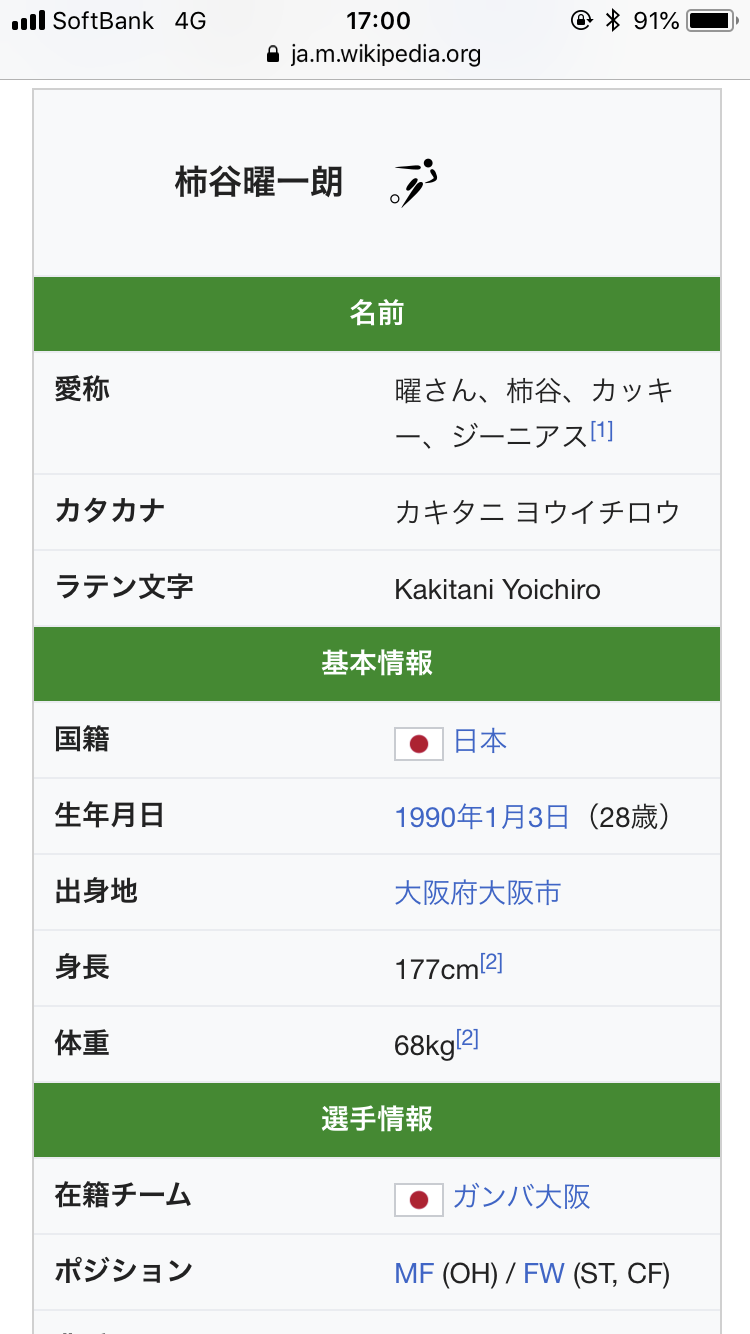This screenshot has height=1334, width=750.
Task: Open the FW position link
Action: 544,1273
